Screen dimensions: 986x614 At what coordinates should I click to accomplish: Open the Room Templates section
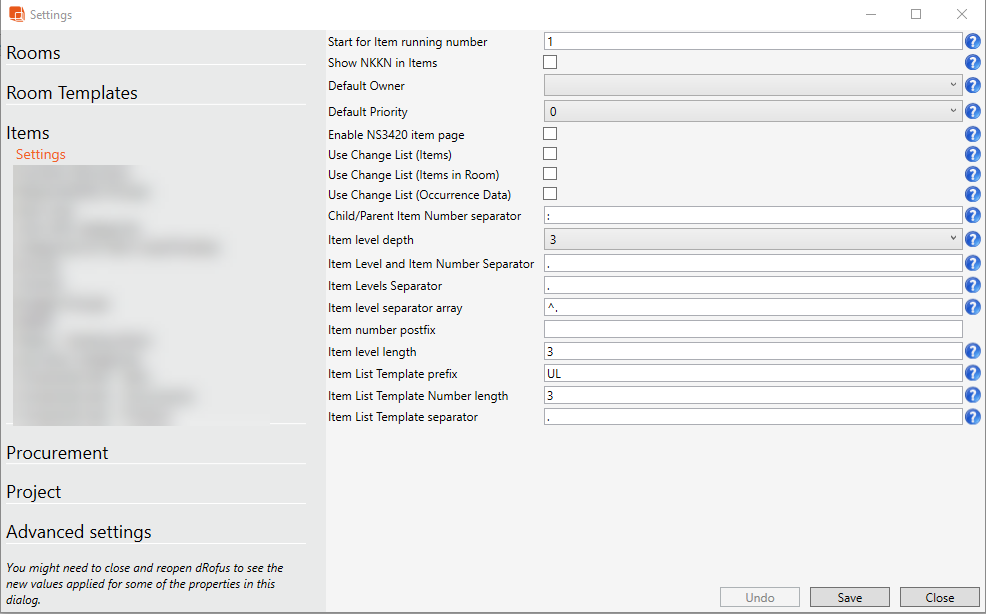(x=72, y=93)
